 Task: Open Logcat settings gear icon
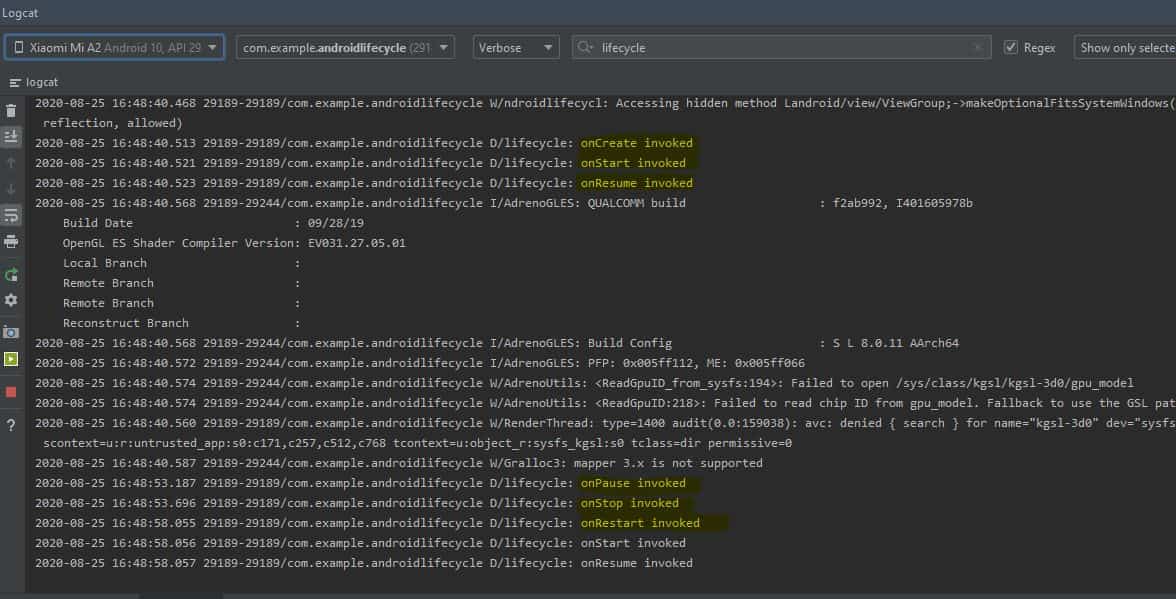pyautogui.click(x=11, y=300)
